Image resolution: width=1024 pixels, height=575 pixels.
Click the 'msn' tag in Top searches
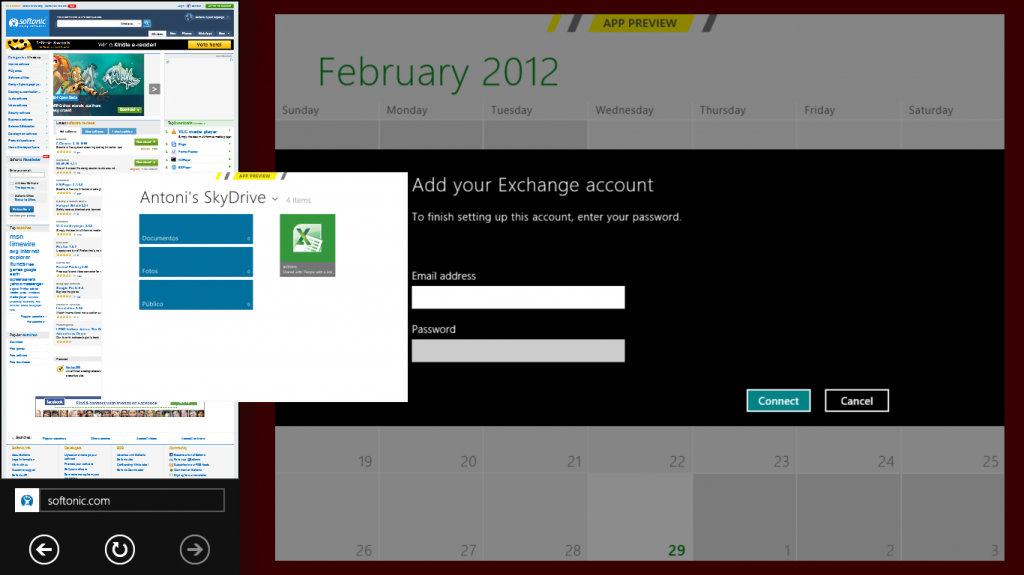(16, 237)
